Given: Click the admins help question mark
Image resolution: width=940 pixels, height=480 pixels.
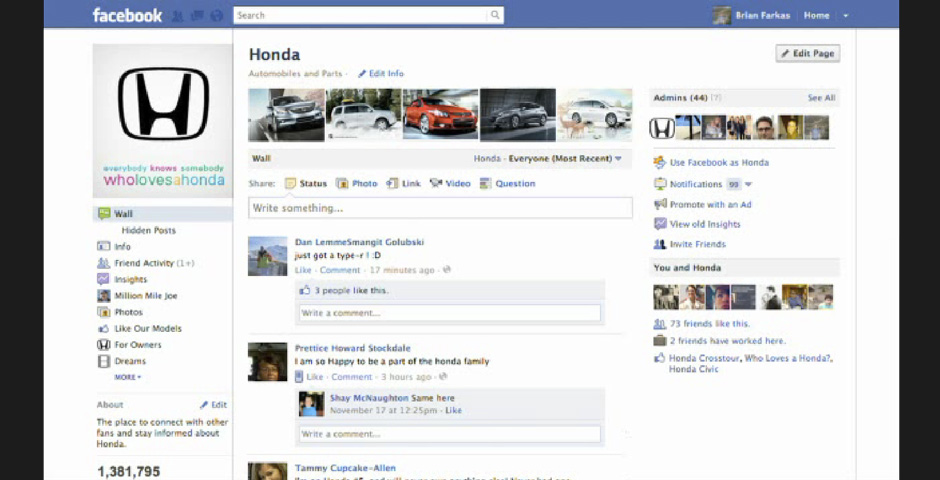Looking at the screenshot, I should [x=716, y=98].
